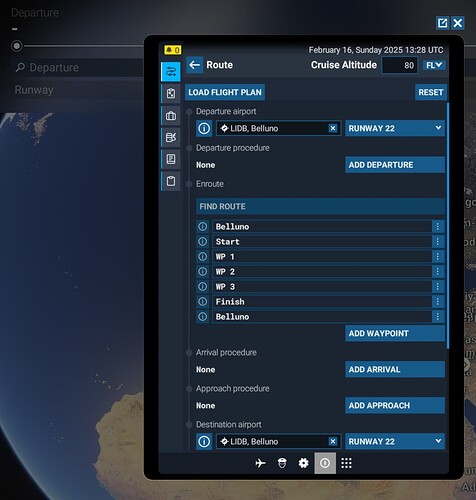Click the FIND ROUTE bar
476x500 pixels.
point(320,206)
